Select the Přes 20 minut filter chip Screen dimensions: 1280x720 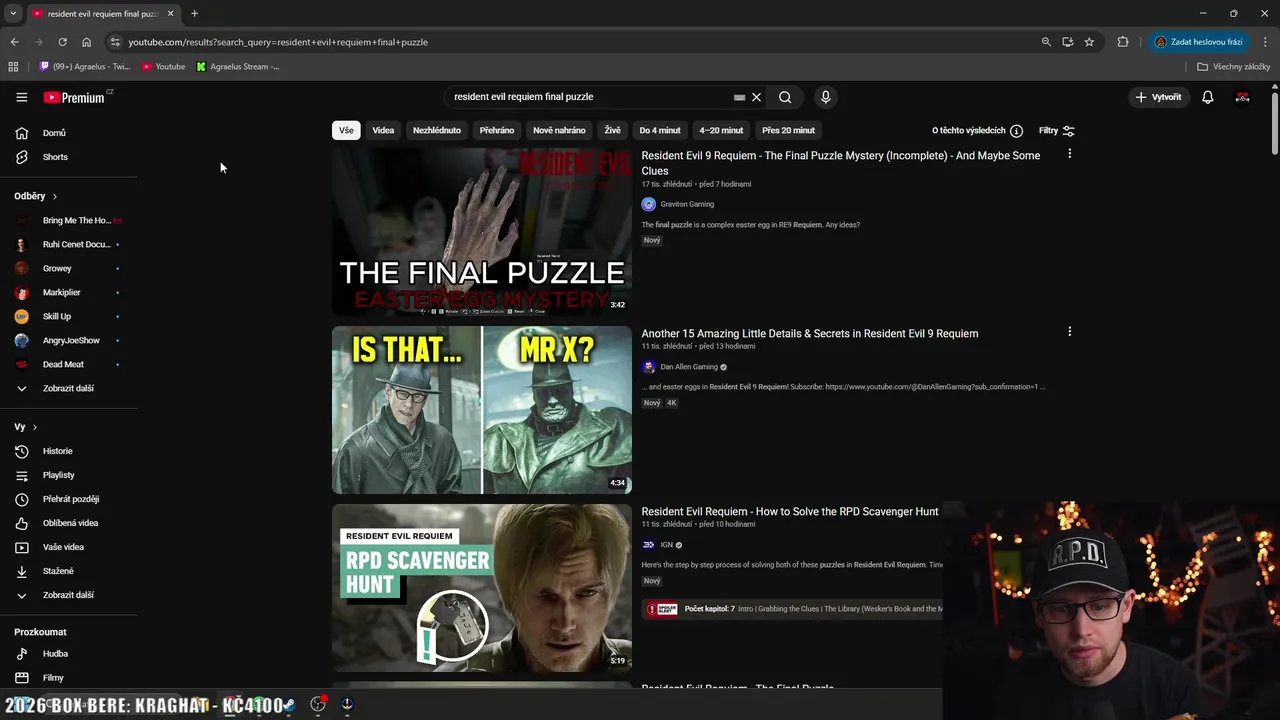[788, 131]
